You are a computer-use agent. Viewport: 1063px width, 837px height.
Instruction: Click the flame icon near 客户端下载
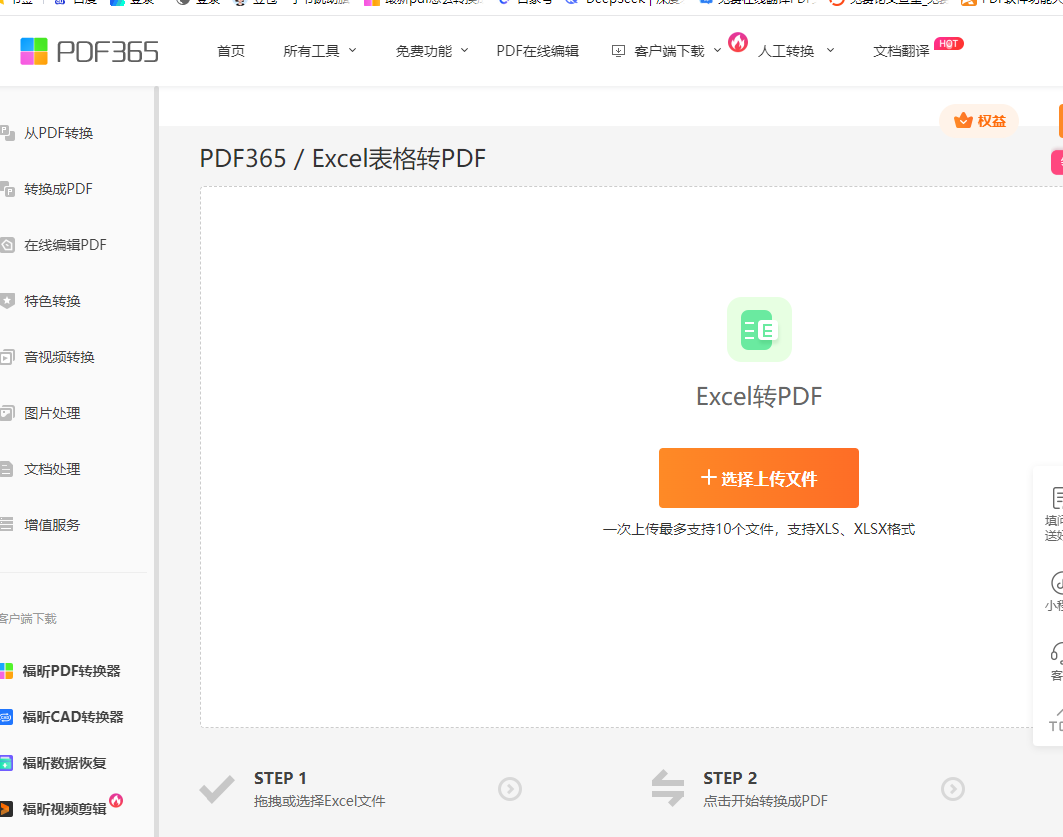738,43
